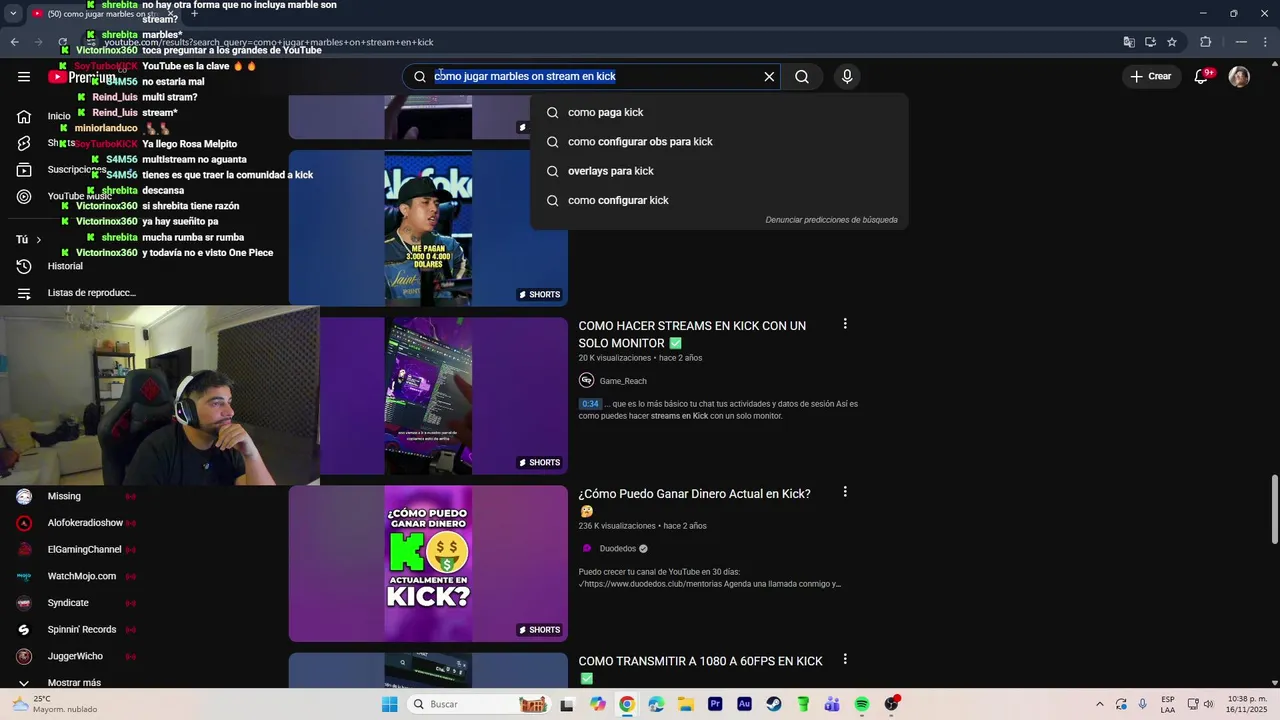This screenshot has height=720, width=1280.
Task: Open 'COMO HACER STREAMS EN KICK' video title
Action: (692, 334)
